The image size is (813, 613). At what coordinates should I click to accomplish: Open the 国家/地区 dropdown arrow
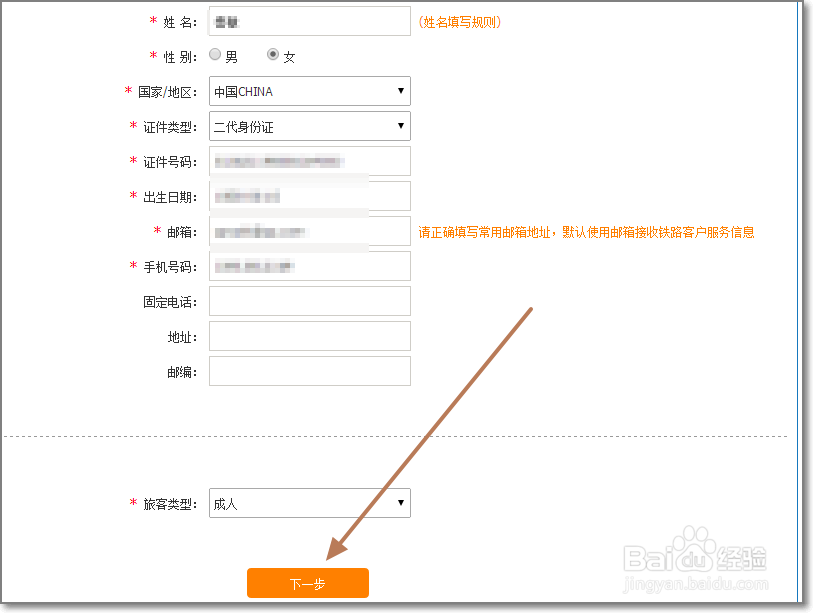401,91
